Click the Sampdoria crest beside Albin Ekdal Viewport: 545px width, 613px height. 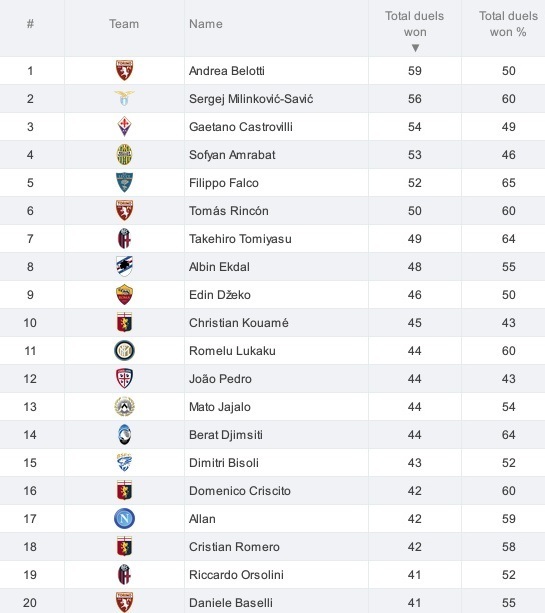click(x=124, y=267)
